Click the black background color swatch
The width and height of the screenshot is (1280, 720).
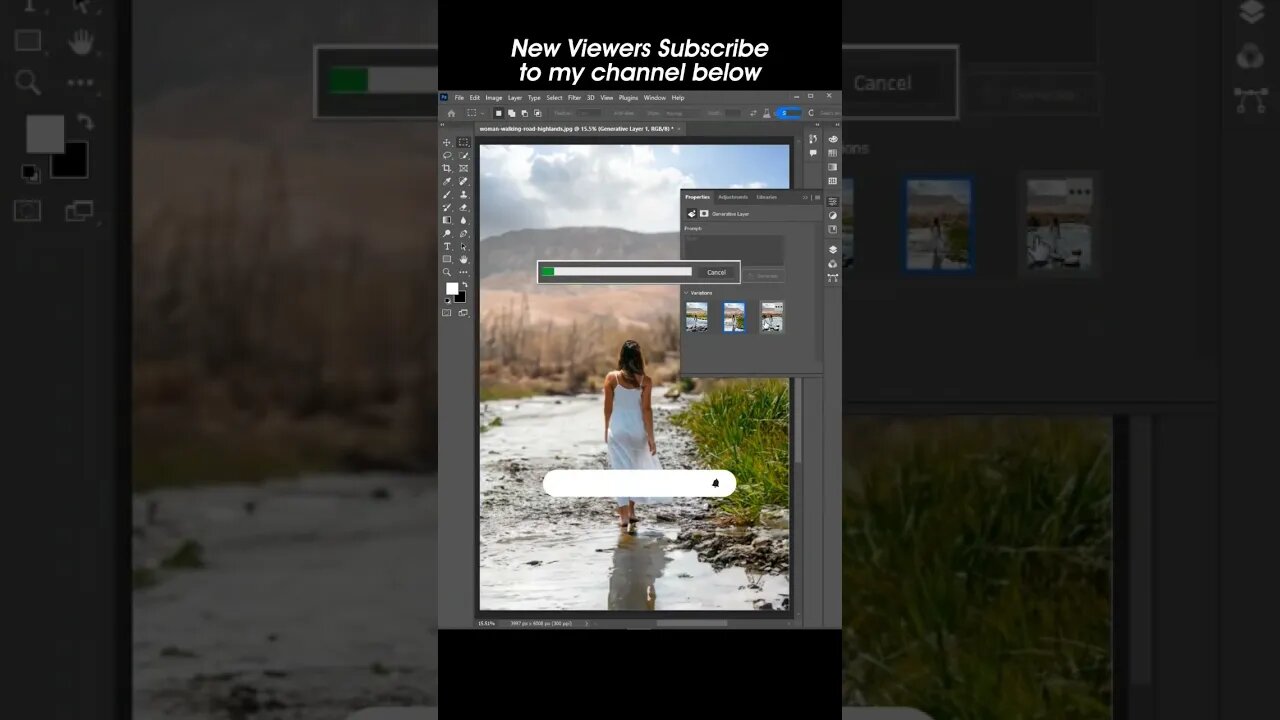coord(461,298)
